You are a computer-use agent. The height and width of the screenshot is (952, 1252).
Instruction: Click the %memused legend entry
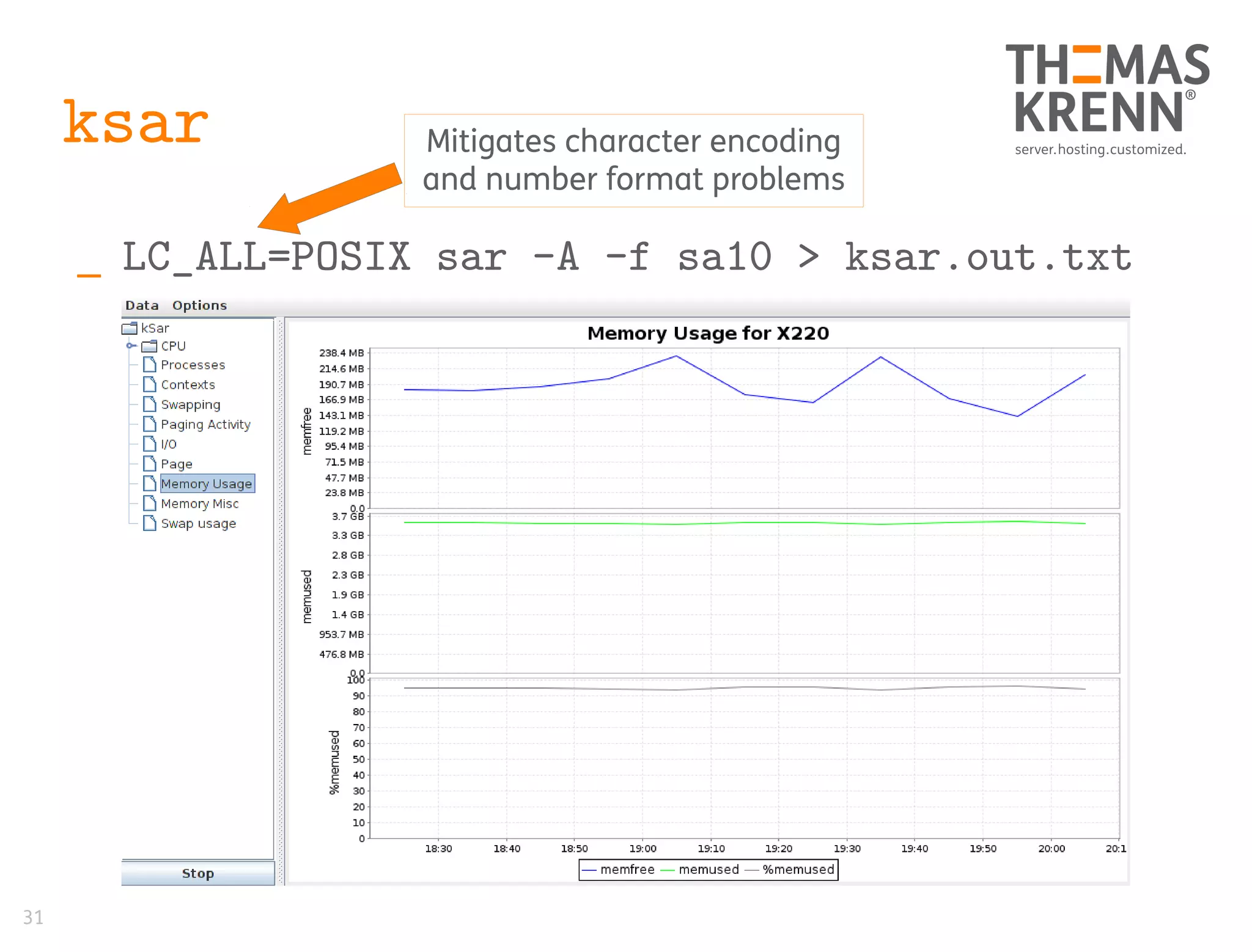pos(790,870)
